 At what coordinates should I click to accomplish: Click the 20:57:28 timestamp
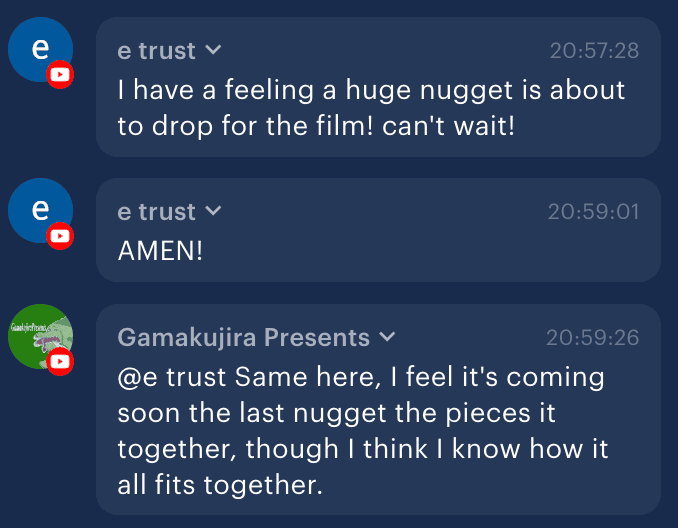tap(594, 50)
